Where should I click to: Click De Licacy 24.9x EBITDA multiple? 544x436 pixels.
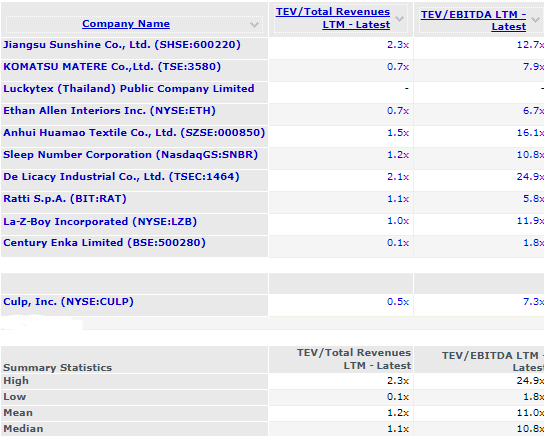coord(530,177)
